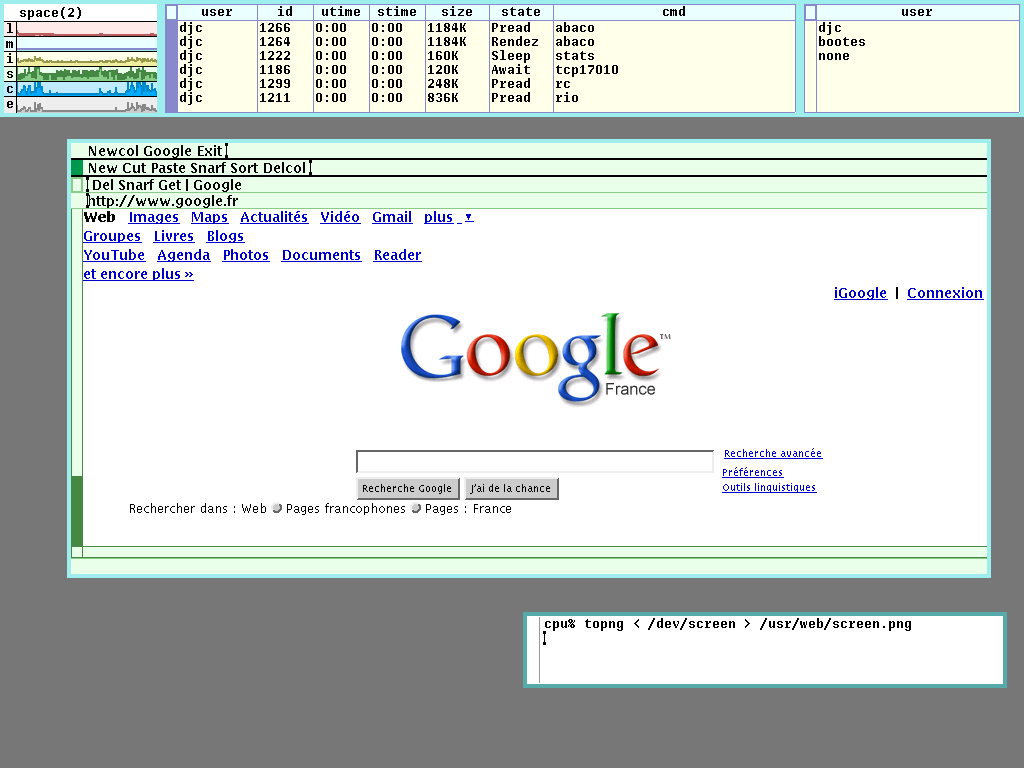
Task: Select bootes in the user list
Action: (842, 42)
